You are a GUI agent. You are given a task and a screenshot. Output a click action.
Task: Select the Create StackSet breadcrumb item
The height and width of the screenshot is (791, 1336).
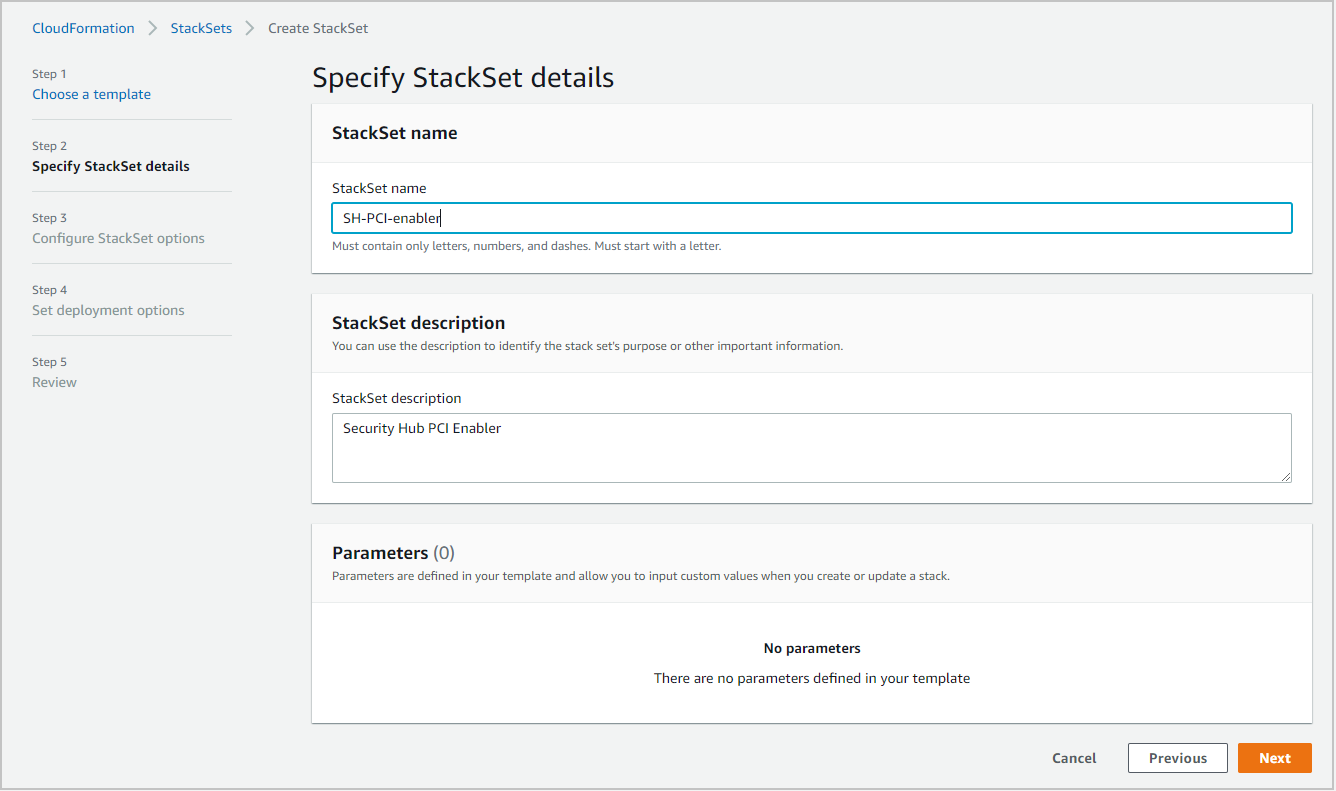(x=318, y=28)
